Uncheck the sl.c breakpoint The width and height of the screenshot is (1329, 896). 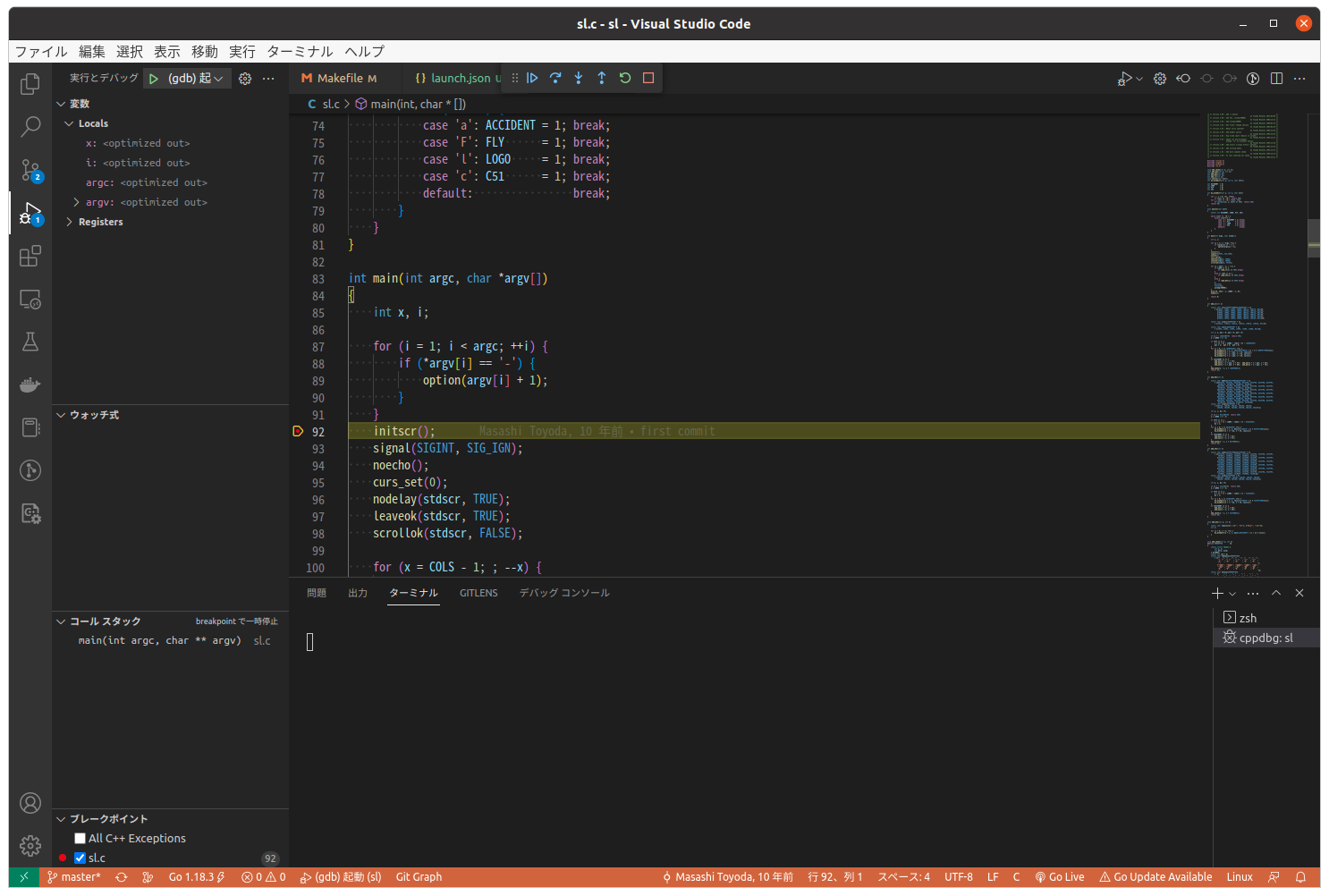tap(80, 858)
